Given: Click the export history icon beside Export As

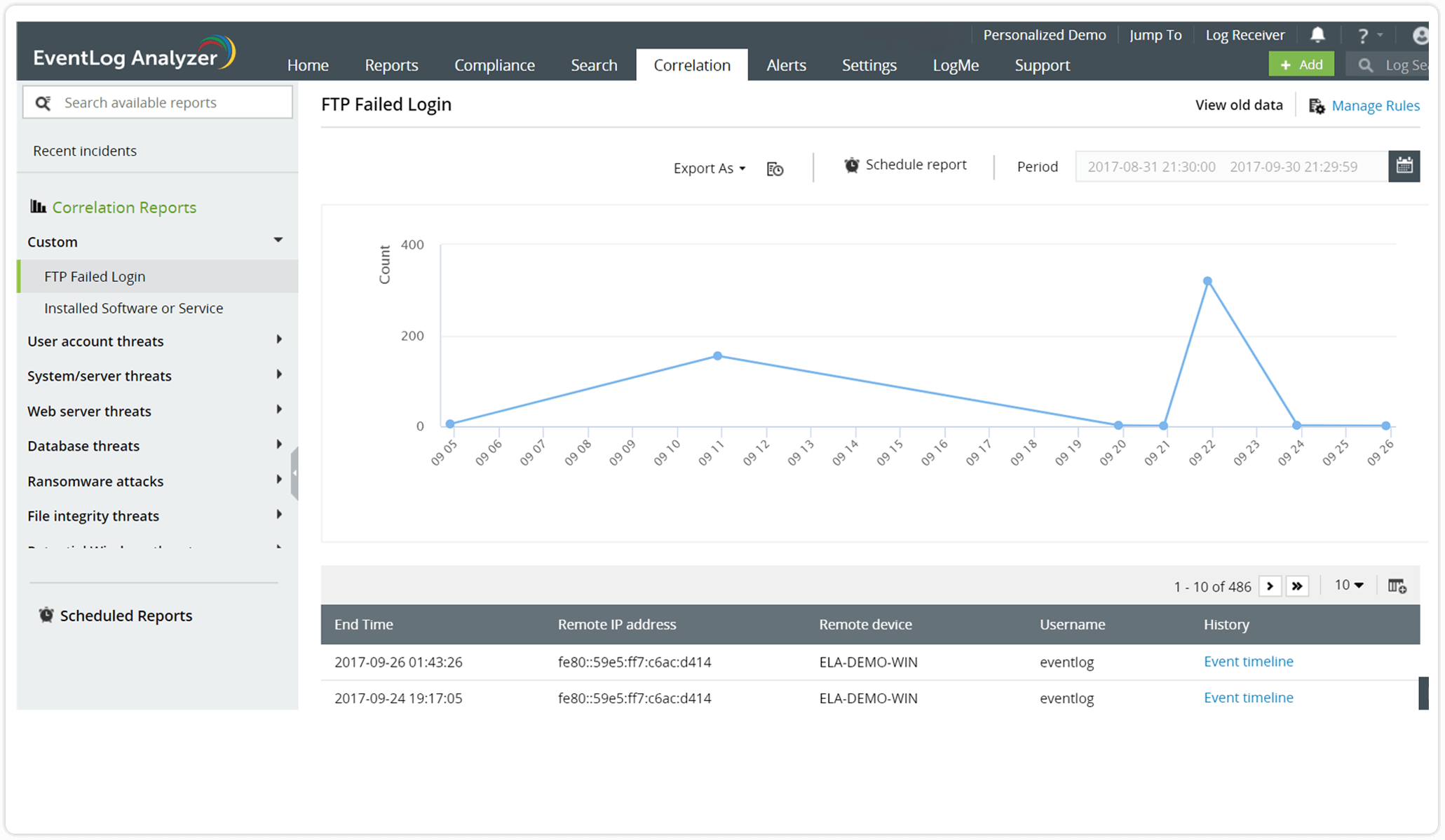Looking at the screenshot, I should click(775, 169).
